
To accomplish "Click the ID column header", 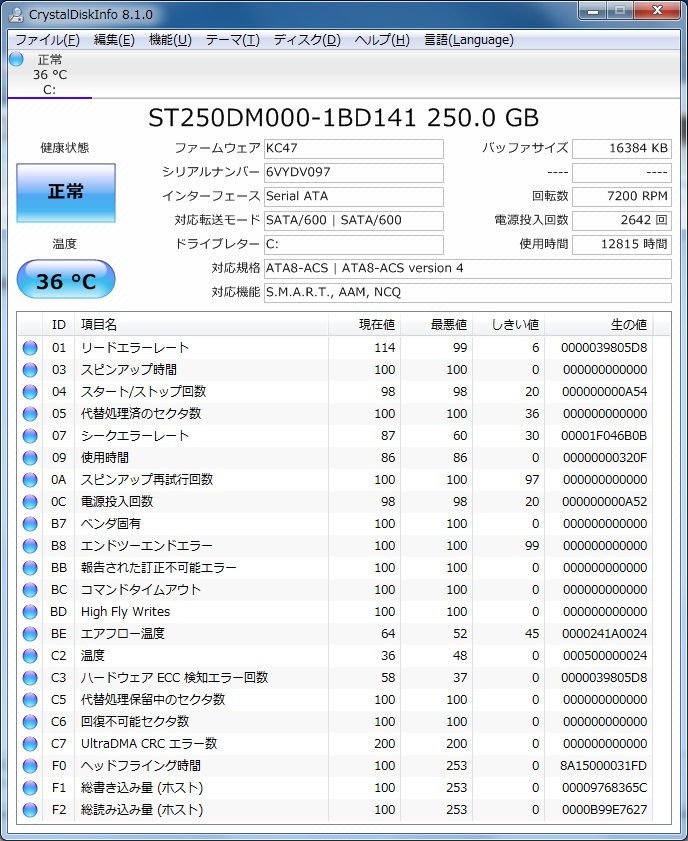I will [58, 324].
